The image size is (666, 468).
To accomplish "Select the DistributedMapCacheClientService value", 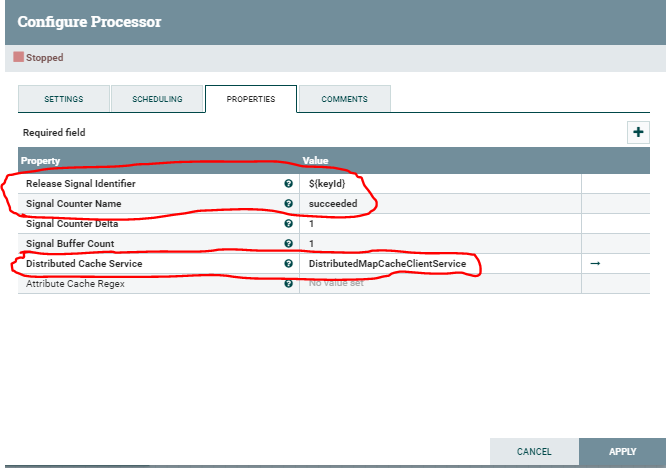I will (x=440, y=263).
